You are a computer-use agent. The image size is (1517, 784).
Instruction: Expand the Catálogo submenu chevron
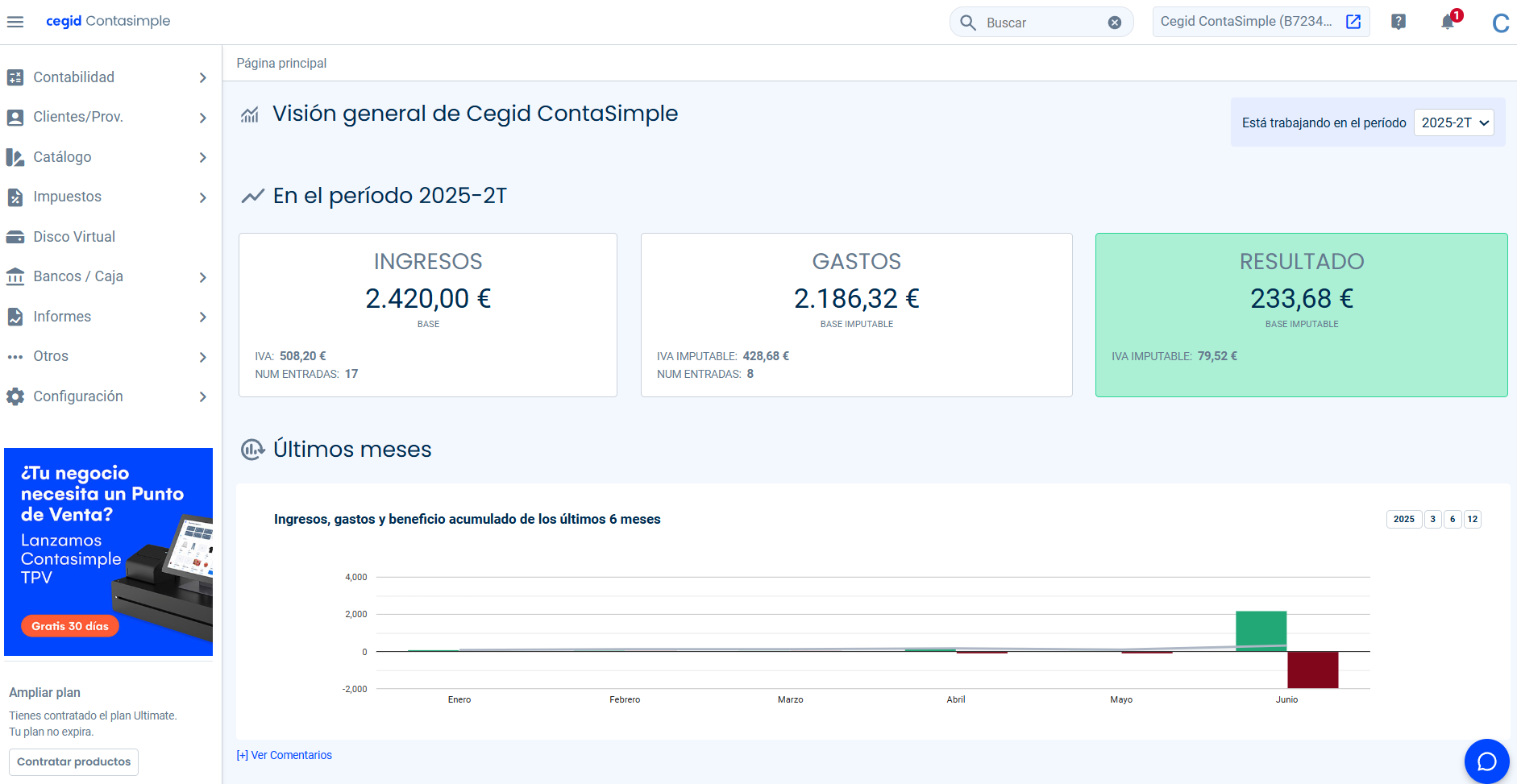[202, 157]
